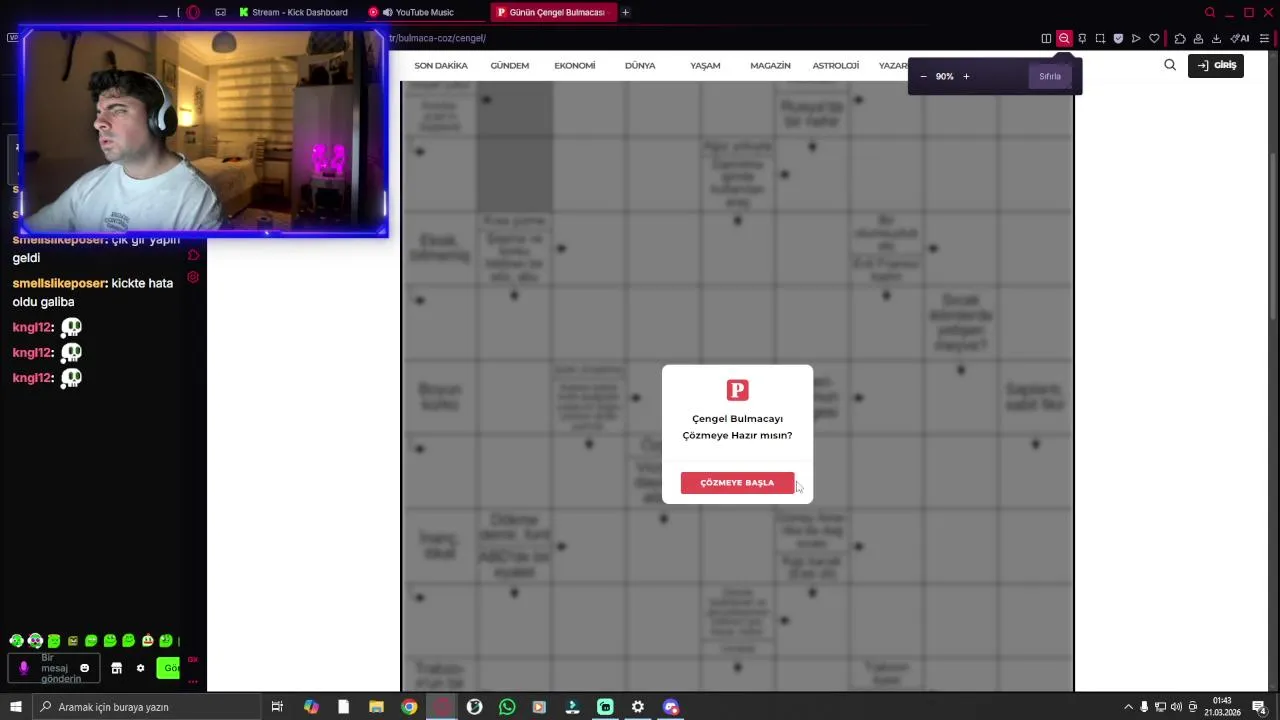This screenshot has width=1280, height=720.
Task: Open volume control in system tray
Action: (x=1176, y=707)
